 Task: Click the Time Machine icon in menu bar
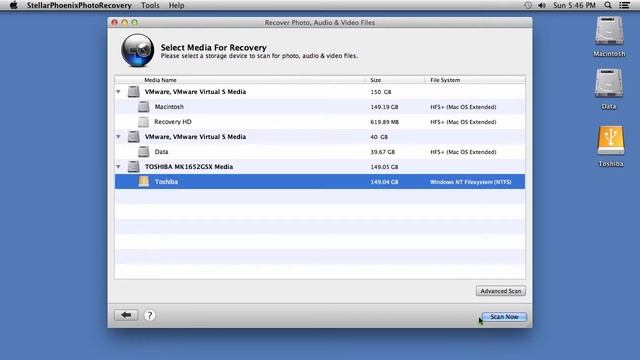(528, 5)
